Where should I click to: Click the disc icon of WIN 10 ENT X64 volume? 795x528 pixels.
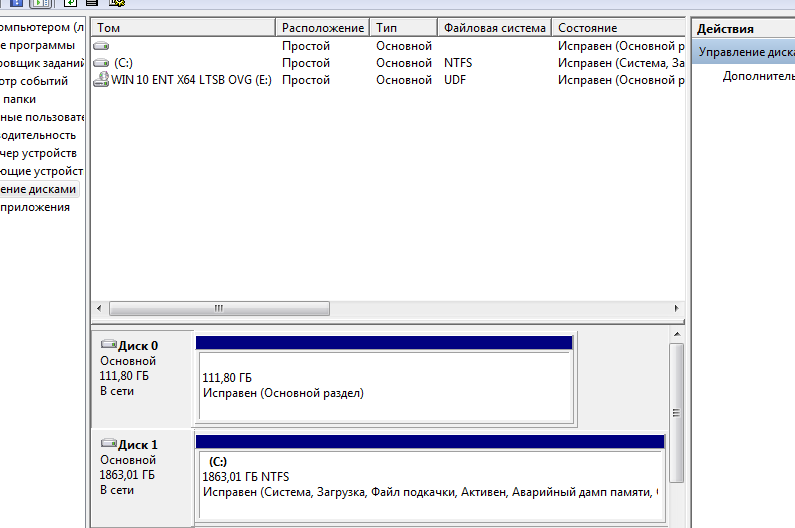coord(101,80)
